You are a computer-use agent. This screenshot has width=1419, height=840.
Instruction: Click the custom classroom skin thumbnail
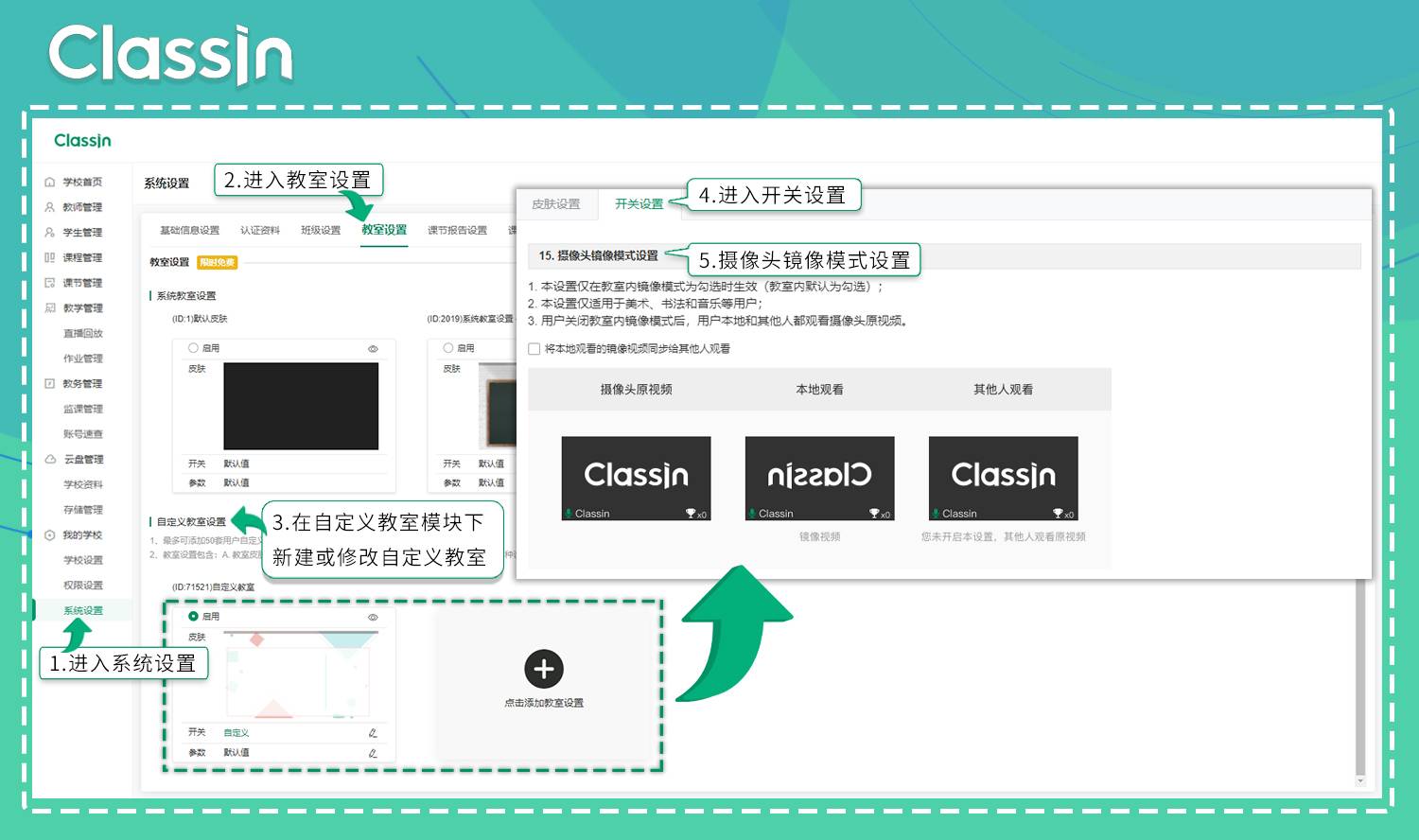301,674
